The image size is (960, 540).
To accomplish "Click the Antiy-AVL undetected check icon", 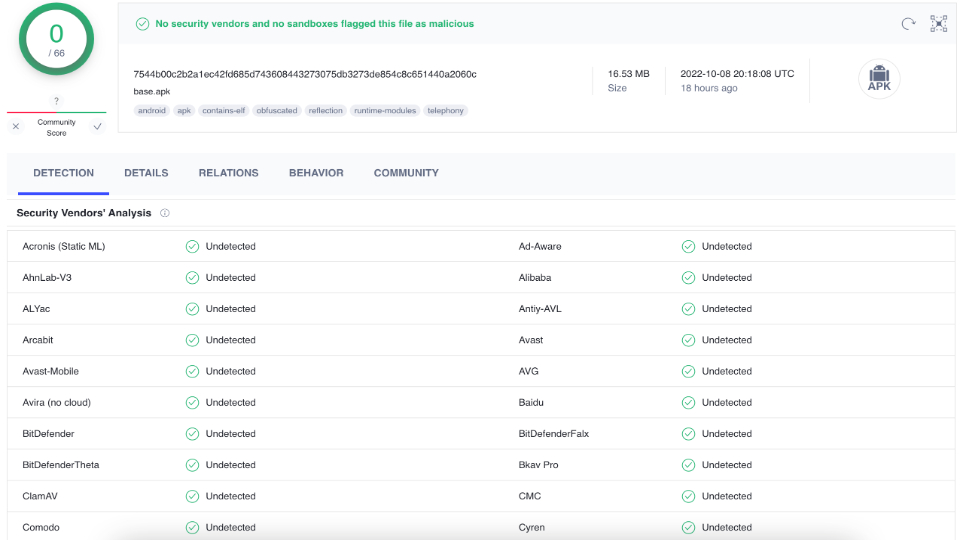I will point(688,309).
